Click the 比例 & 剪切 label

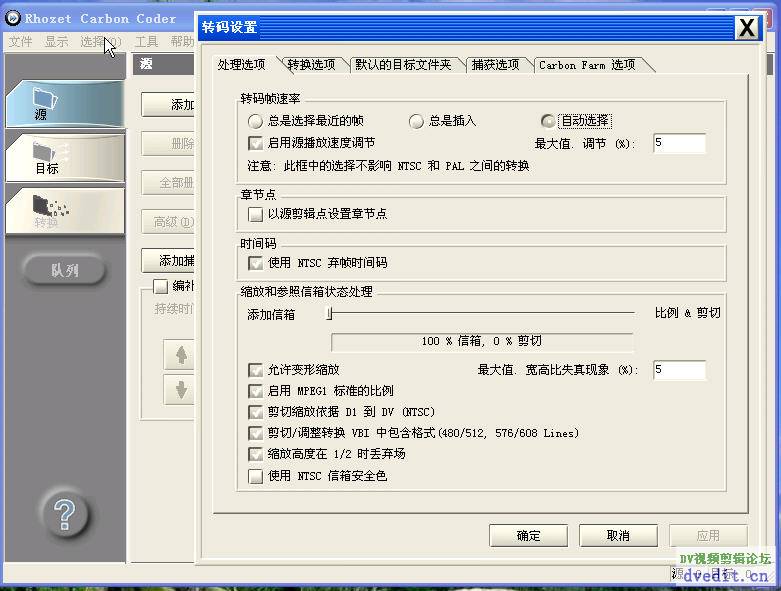tap(688, 313)
